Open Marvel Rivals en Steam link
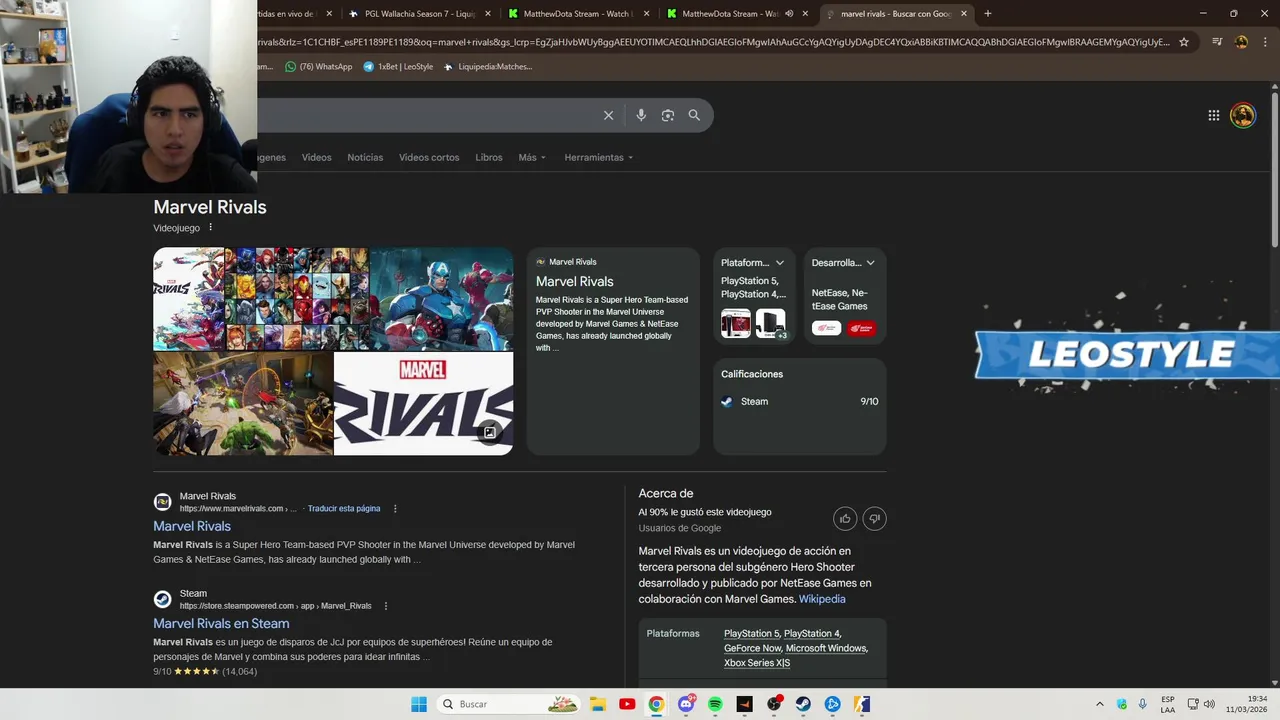 [221, 623]
